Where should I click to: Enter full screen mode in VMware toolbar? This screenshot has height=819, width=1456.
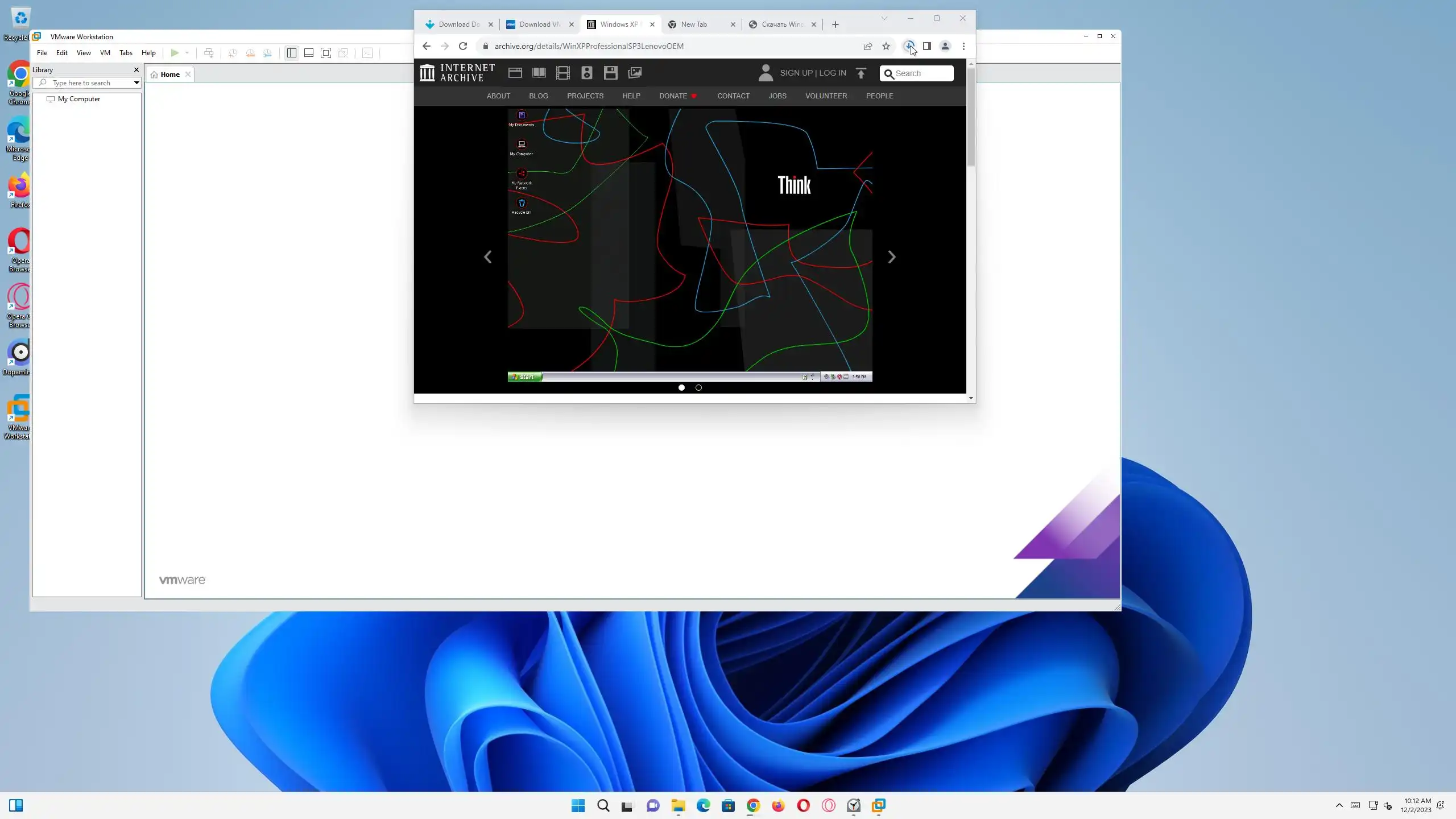click(x=326, y=53)
